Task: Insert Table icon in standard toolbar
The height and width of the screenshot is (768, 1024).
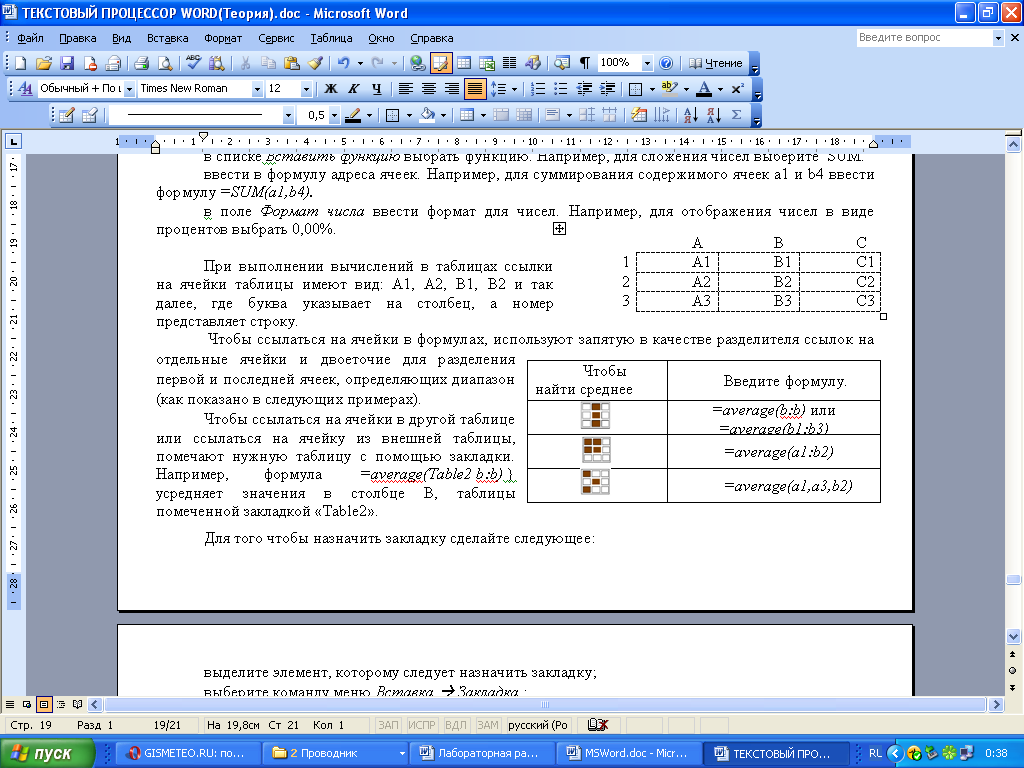Action: pos(464,63)
